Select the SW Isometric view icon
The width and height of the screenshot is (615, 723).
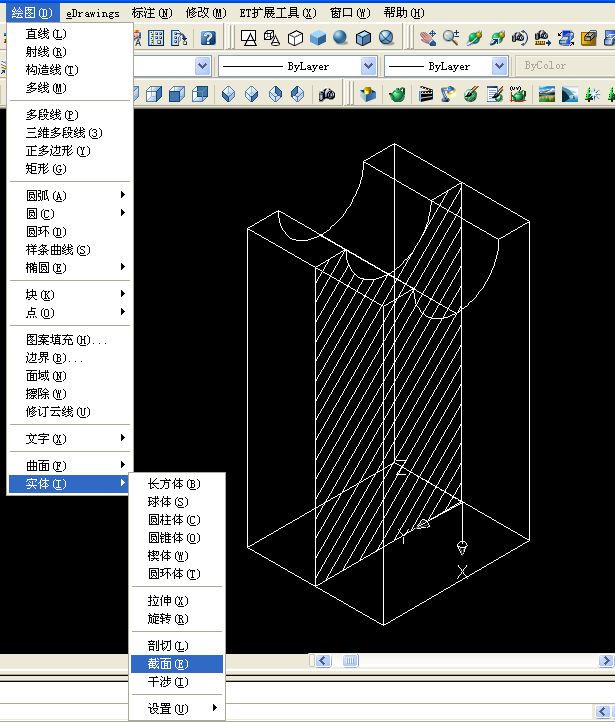click(x=229, y=94)
